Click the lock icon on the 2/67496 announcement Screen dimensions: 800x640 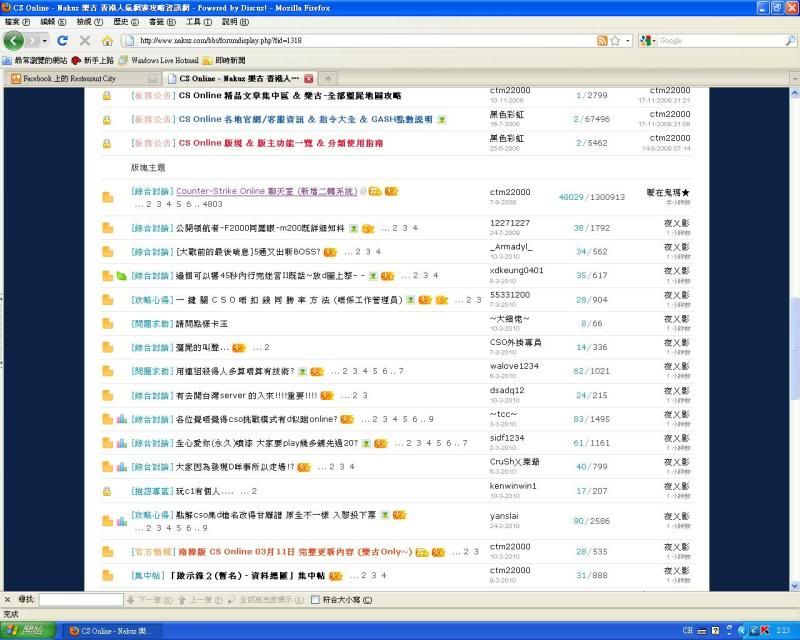[x=107, y=119]
